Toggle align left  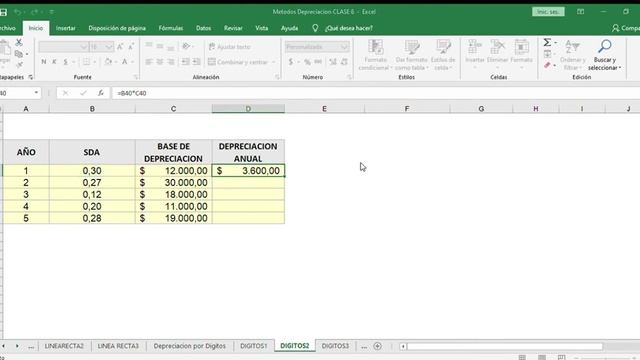(x=149, y=62)
